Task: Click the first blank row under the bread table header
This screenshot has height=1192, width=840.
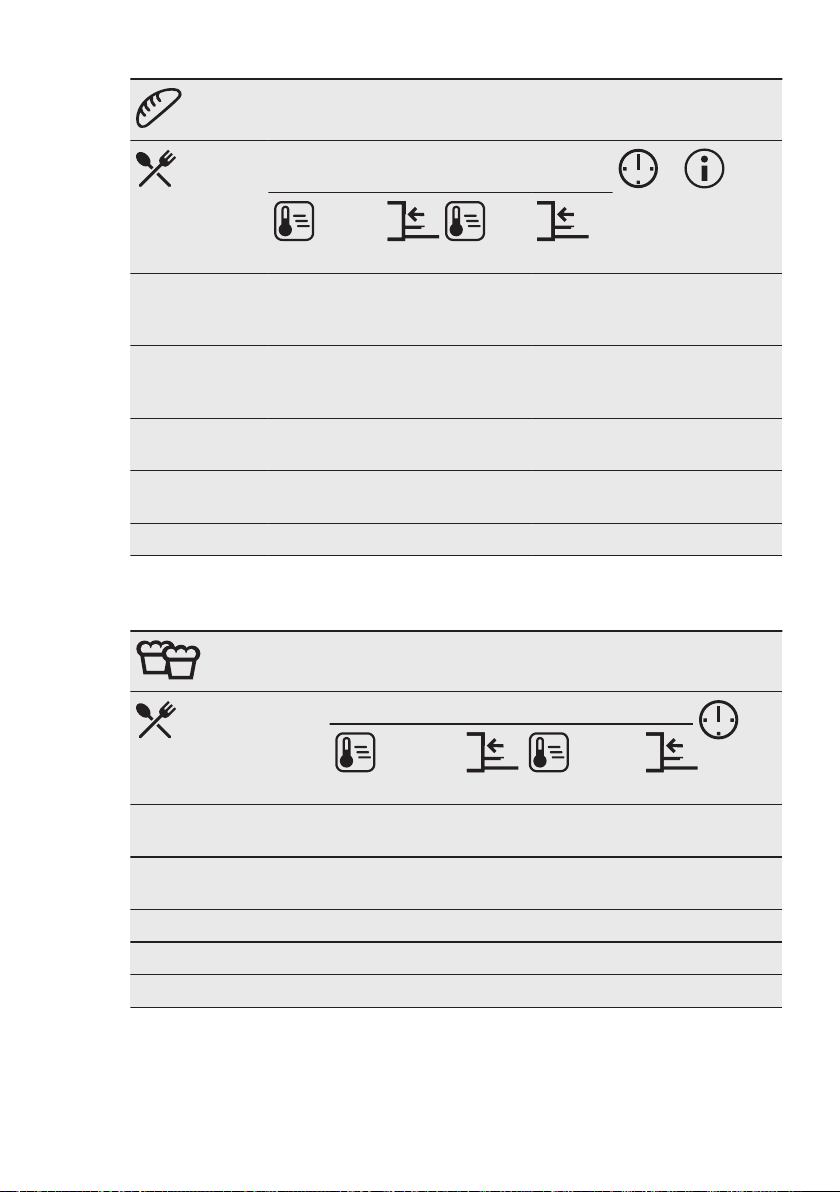Action: 455,309
